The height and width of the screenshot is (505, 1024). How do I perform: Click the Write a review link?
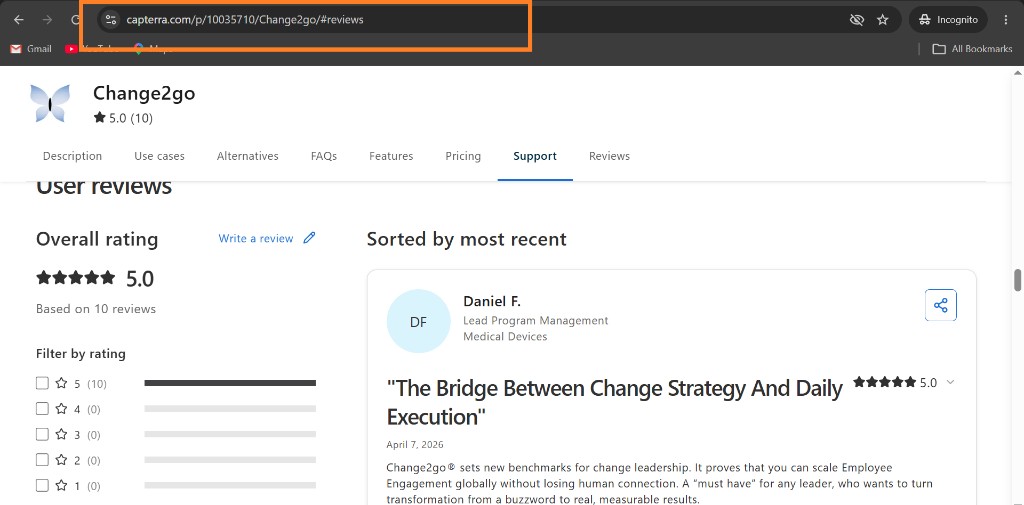click(256, 238)
